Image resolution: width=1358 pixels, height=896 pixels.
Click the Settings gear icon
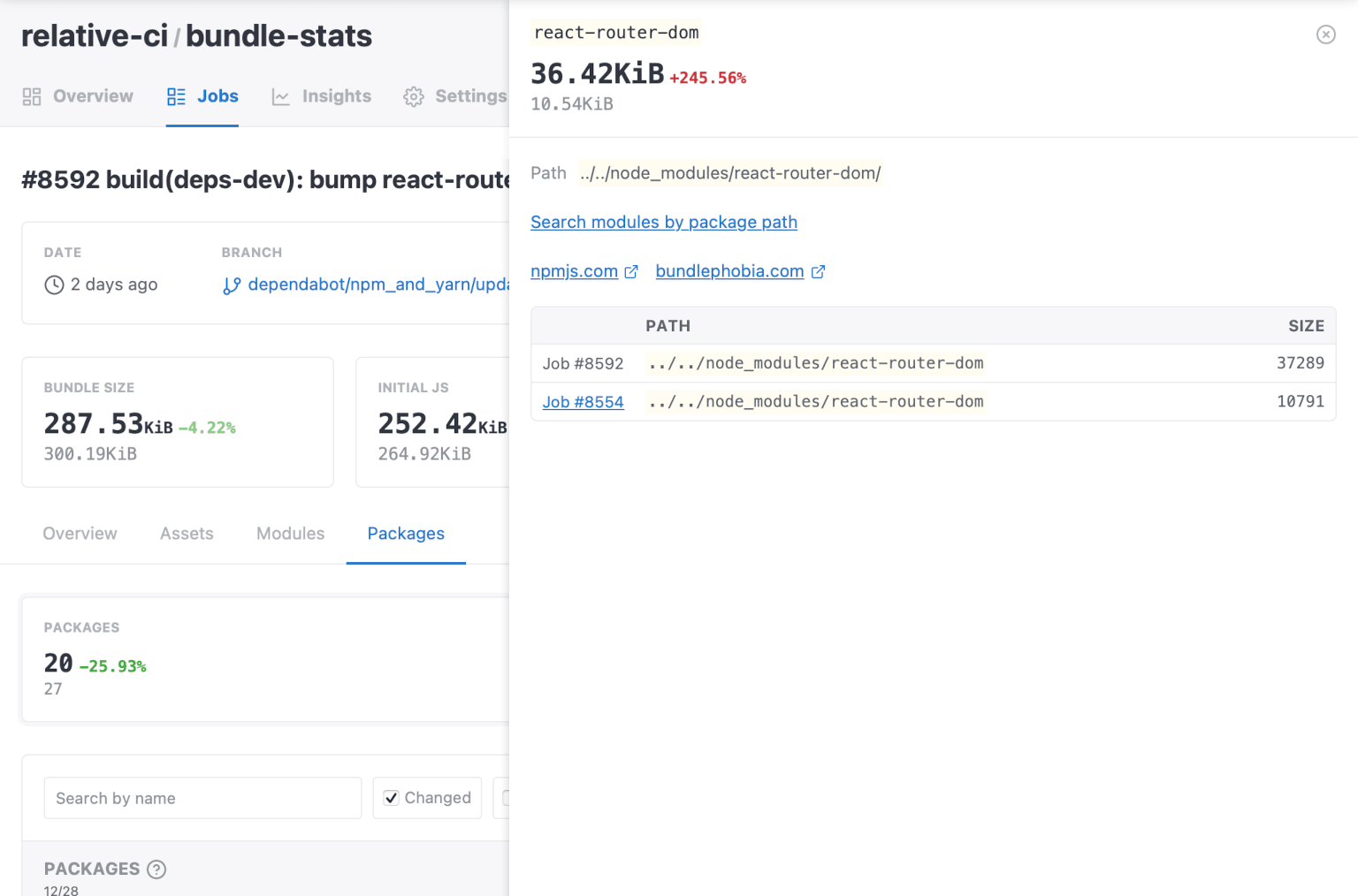(x=413, y=96)
